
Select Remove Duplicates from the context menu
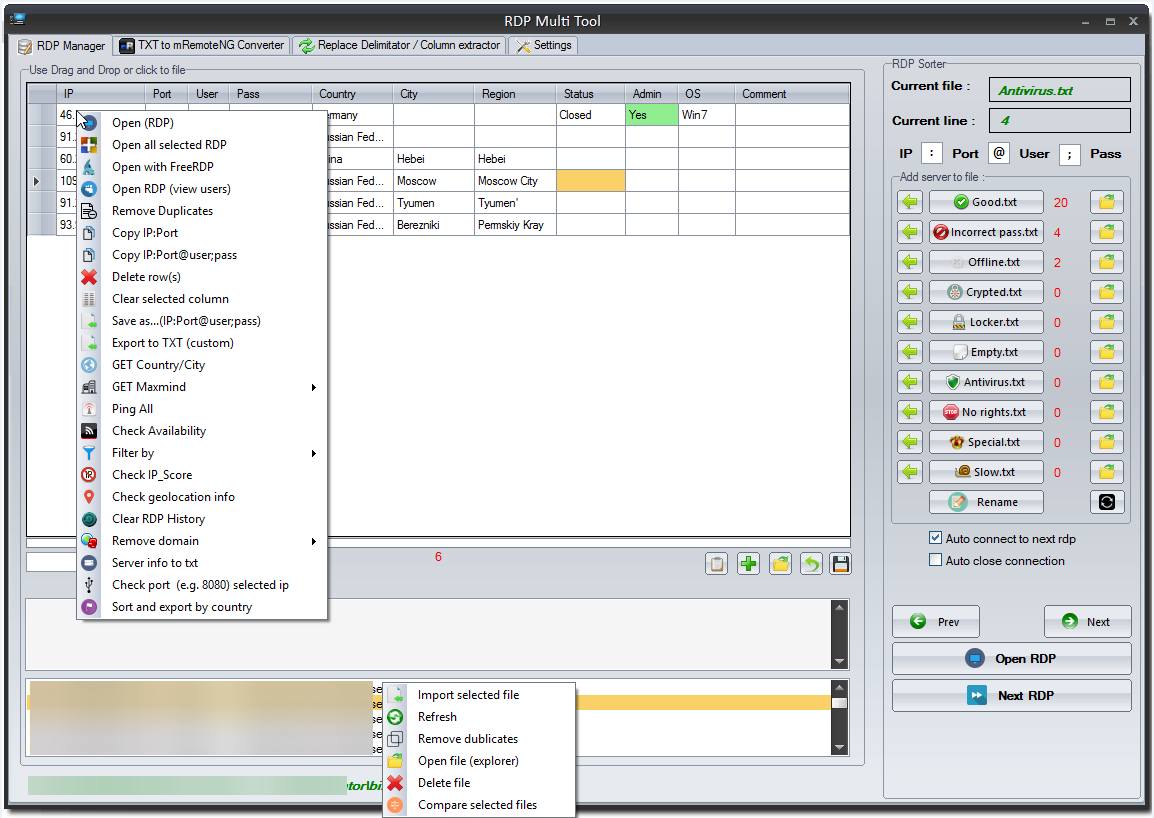point(162,211)
